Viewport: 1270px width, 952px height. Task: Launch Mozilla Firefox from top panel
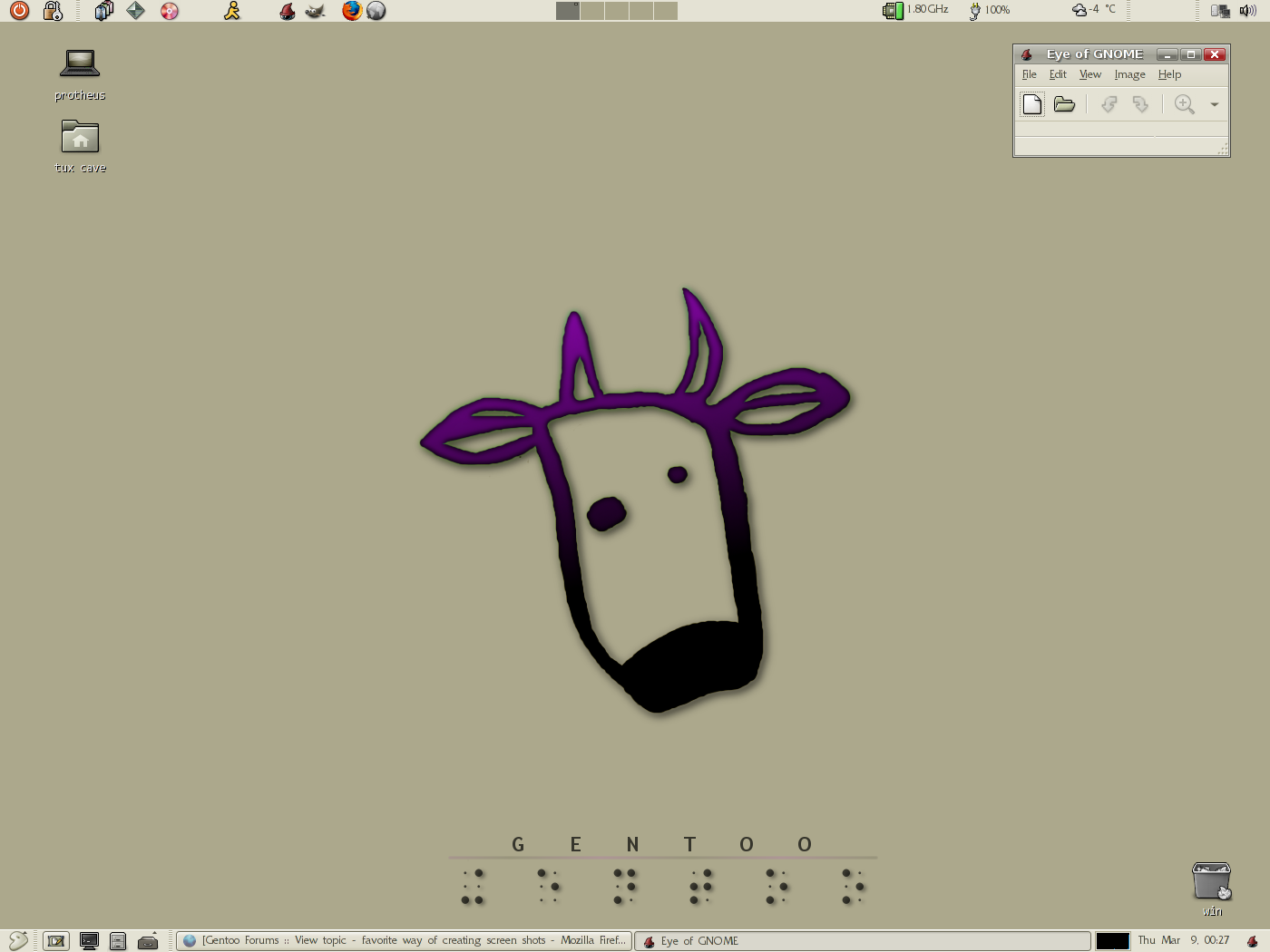[352, 11]
